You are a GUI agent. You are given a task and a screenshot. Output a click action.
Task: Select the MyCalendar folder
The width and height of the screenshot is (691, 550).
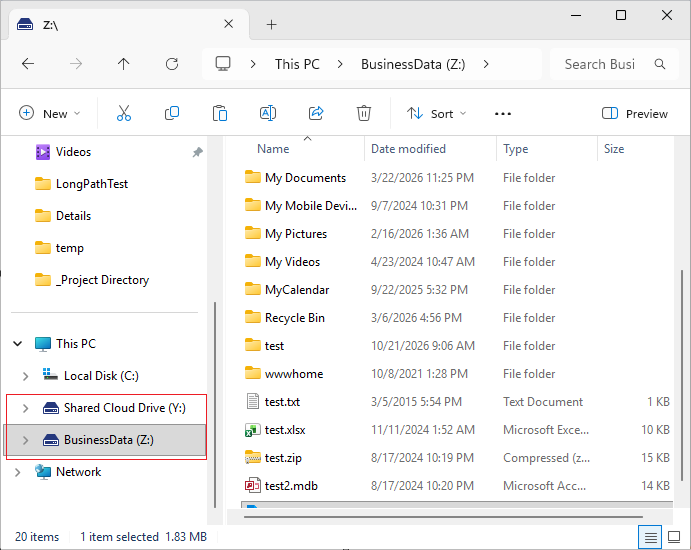[x=297, y=290]
